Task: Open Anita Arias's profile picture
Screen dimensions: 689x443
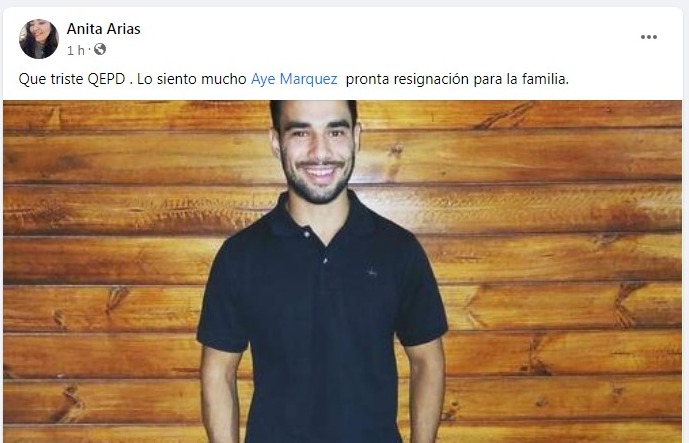Action: [x=39, y=39]
